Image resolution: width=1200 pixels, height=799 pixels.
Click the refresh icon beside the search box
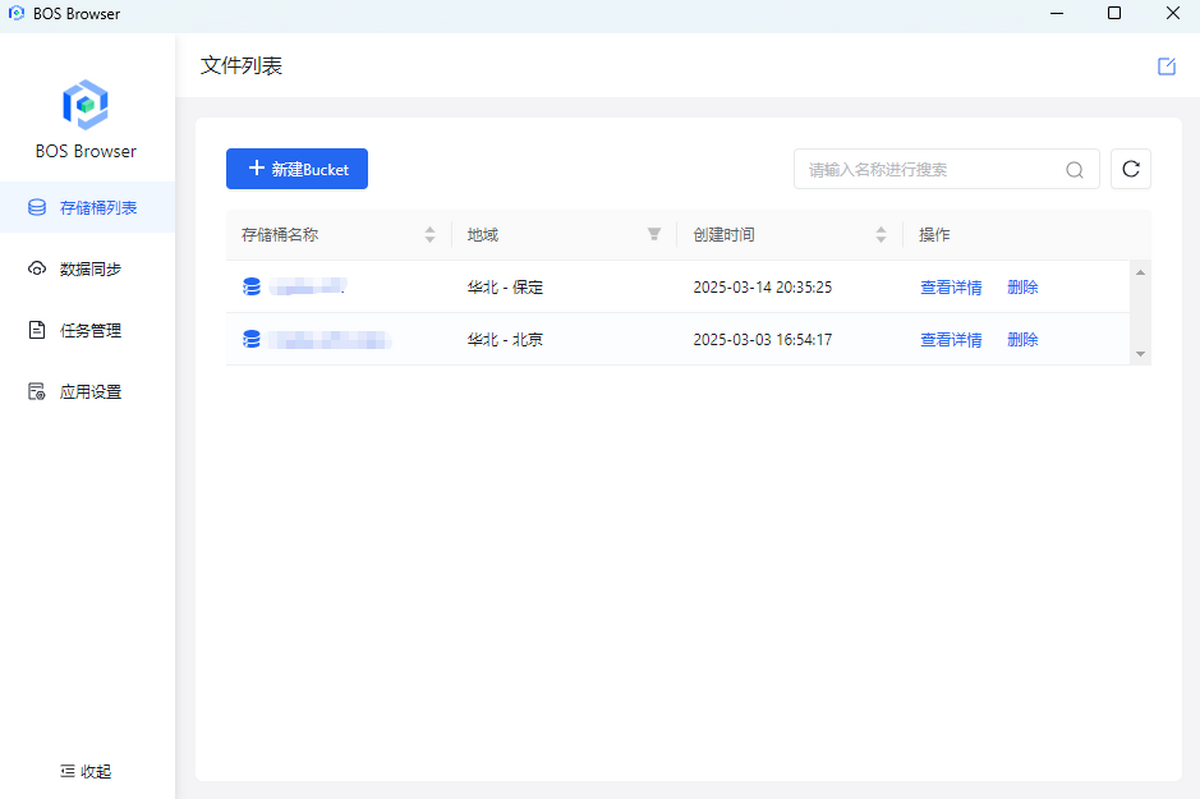point(1131,169)
